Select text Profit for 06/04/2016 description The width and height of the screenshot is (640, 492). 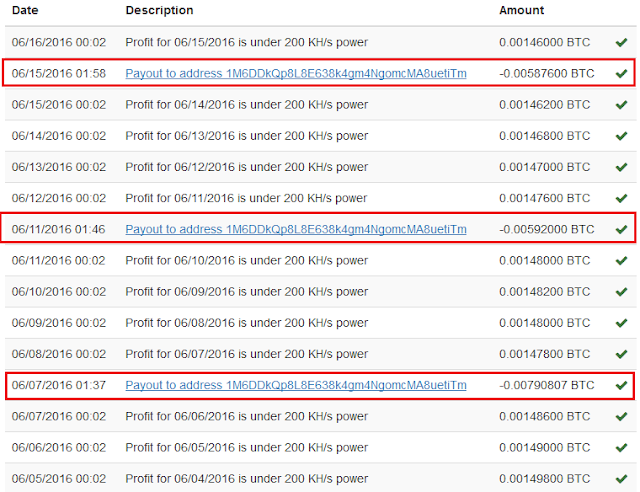tap(247, 479)
